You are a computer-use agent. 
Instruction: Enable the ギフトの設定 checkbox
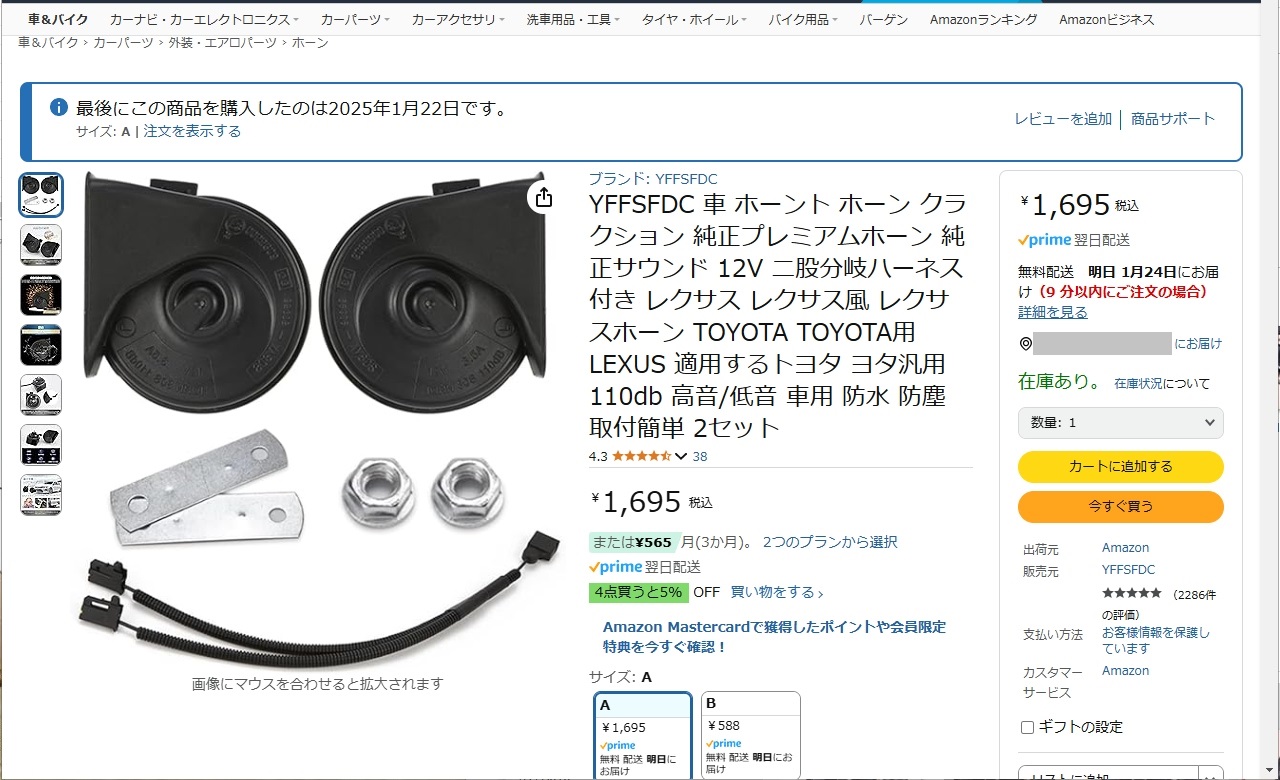click(1027, 727)
